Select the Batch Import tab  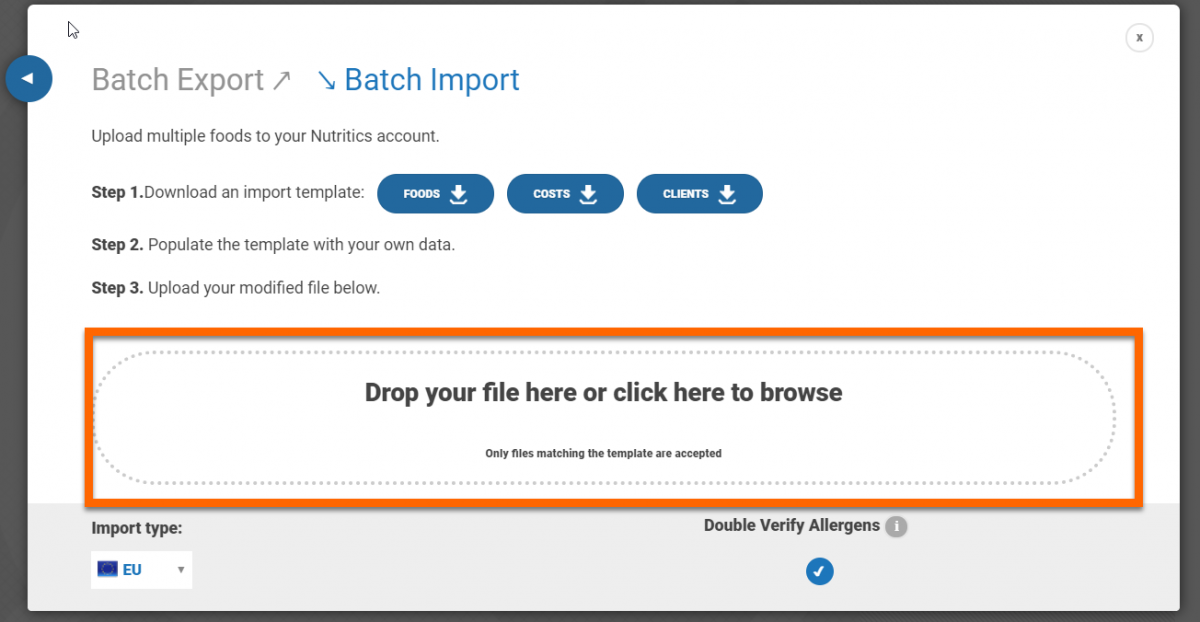[431, 80]
